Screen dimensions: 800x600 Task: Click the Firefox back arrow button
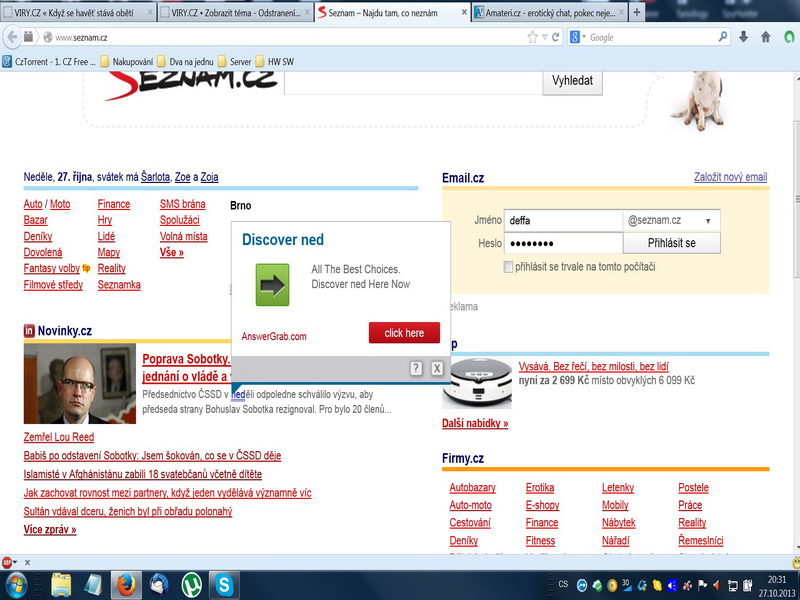(13, 37)
